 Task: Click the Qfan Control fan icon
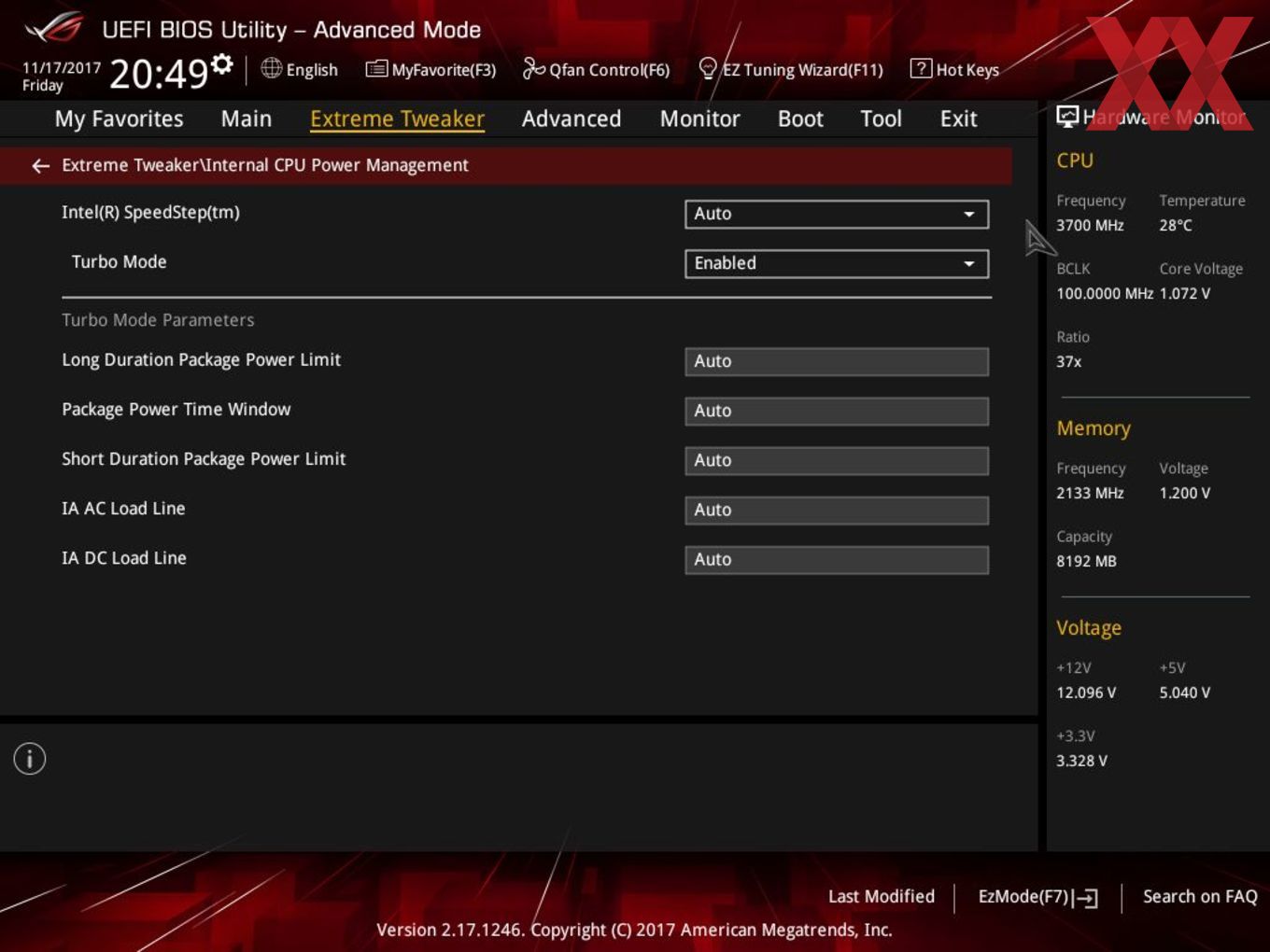pyautogui.click(x=533, y=68)
